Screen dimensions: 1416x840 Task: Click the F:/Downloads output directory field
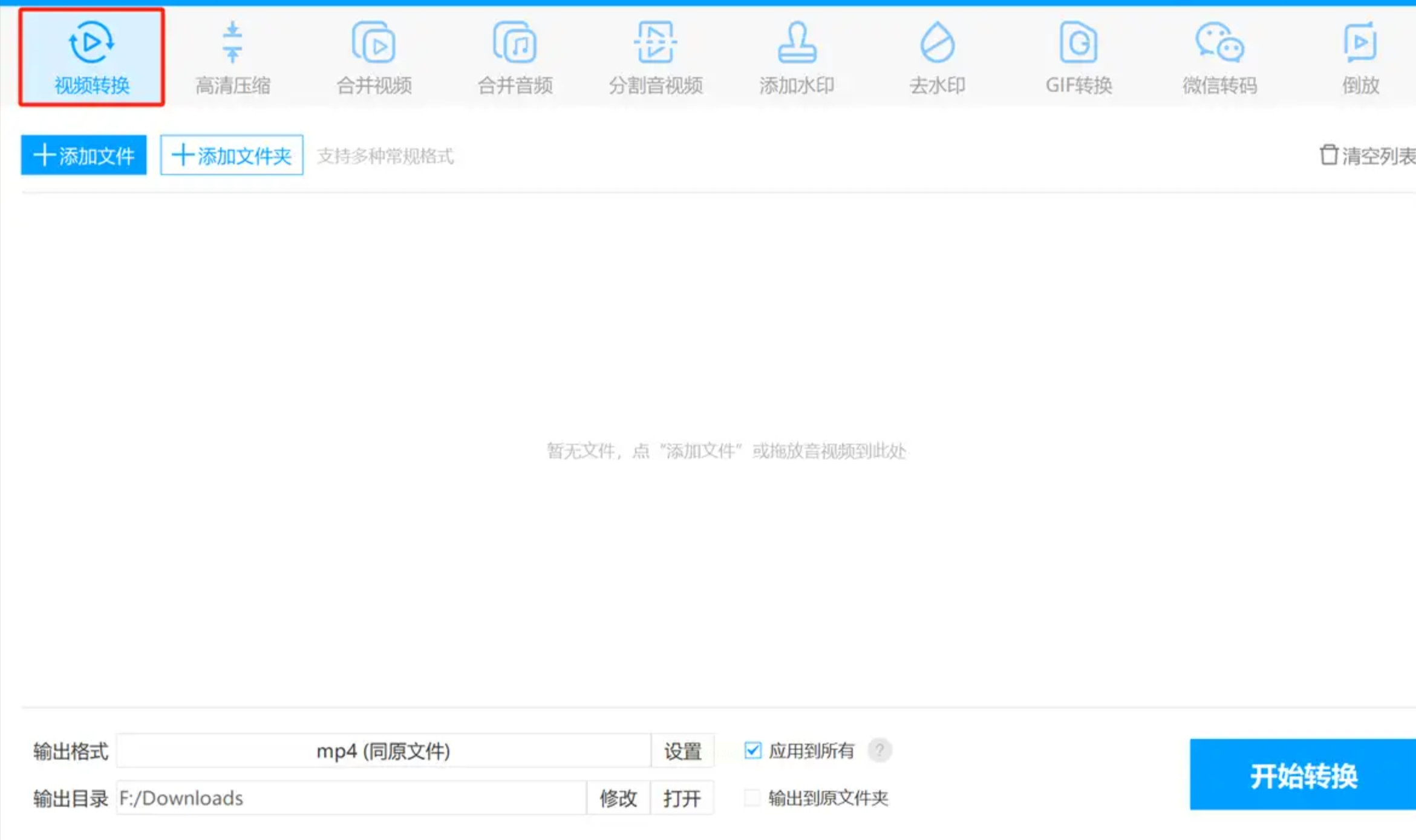click(351, 798)
